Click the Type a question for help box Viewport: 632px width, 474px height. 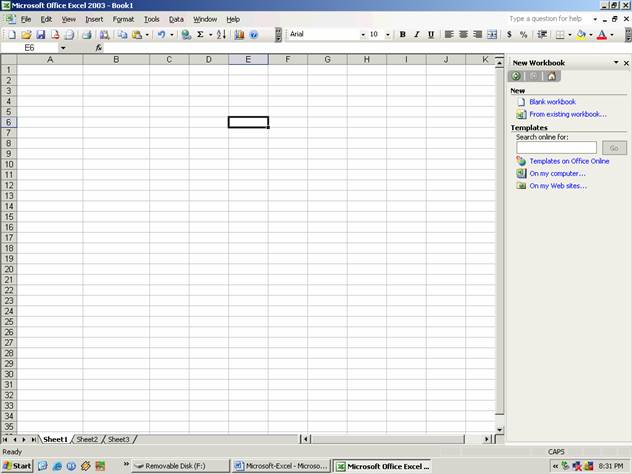point(546,19)
